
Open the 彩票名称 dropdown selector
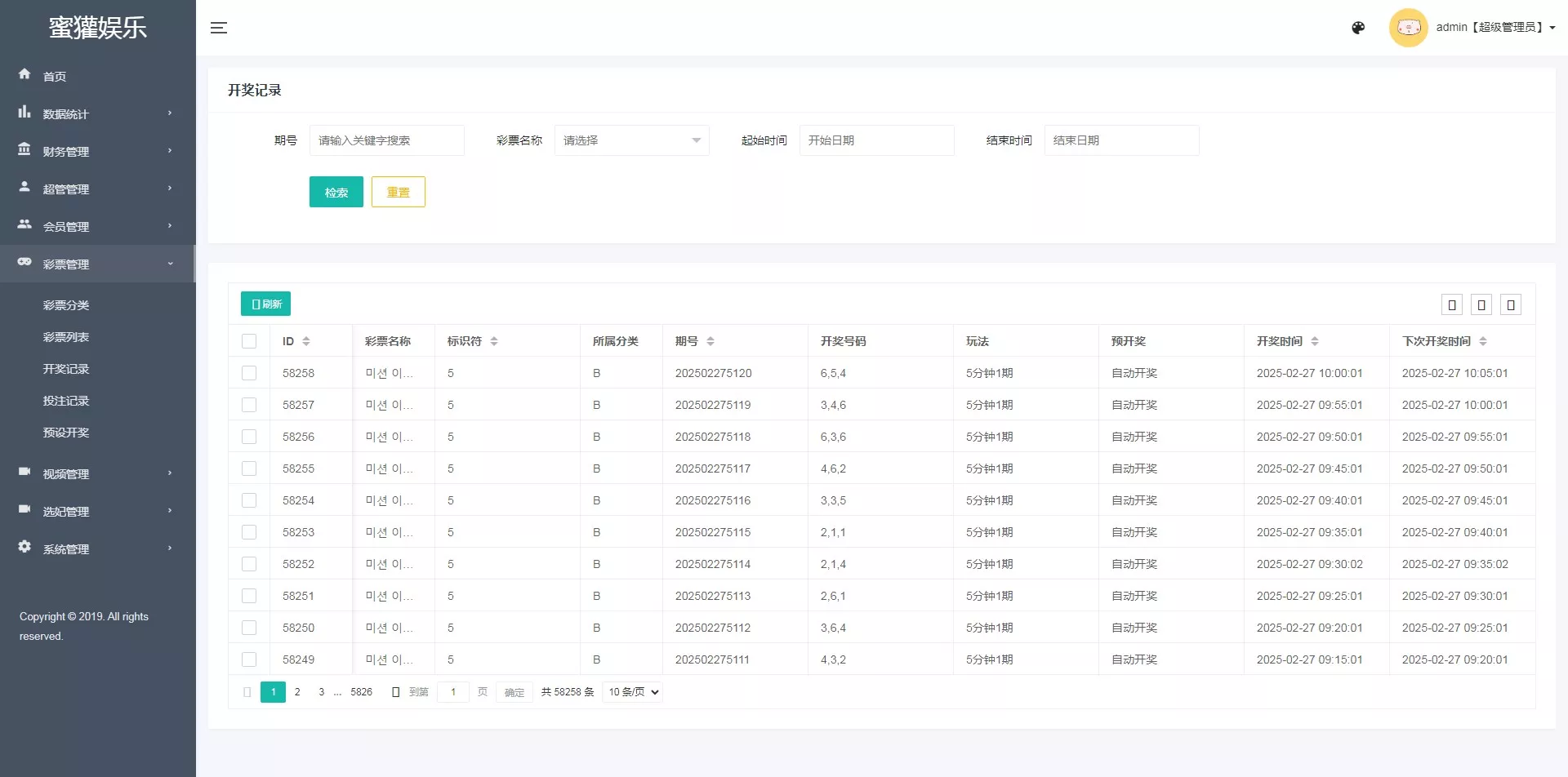[x=631, y=140]
